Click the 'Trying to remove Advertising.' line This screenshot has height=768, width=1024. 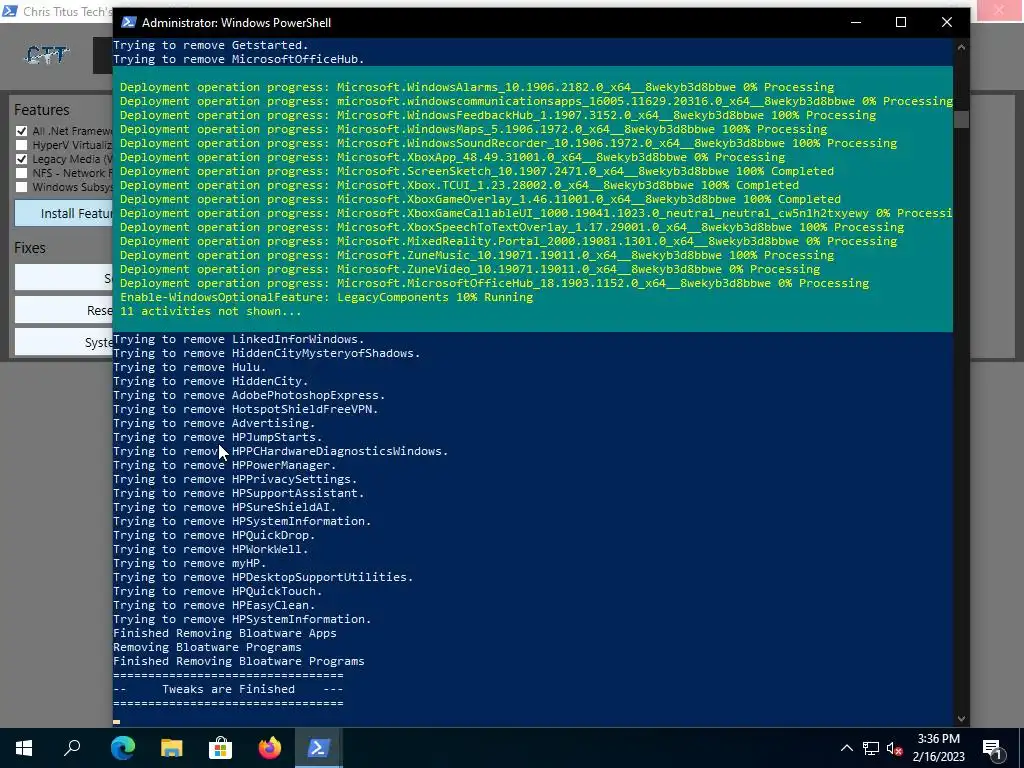[x=214, y=423]
